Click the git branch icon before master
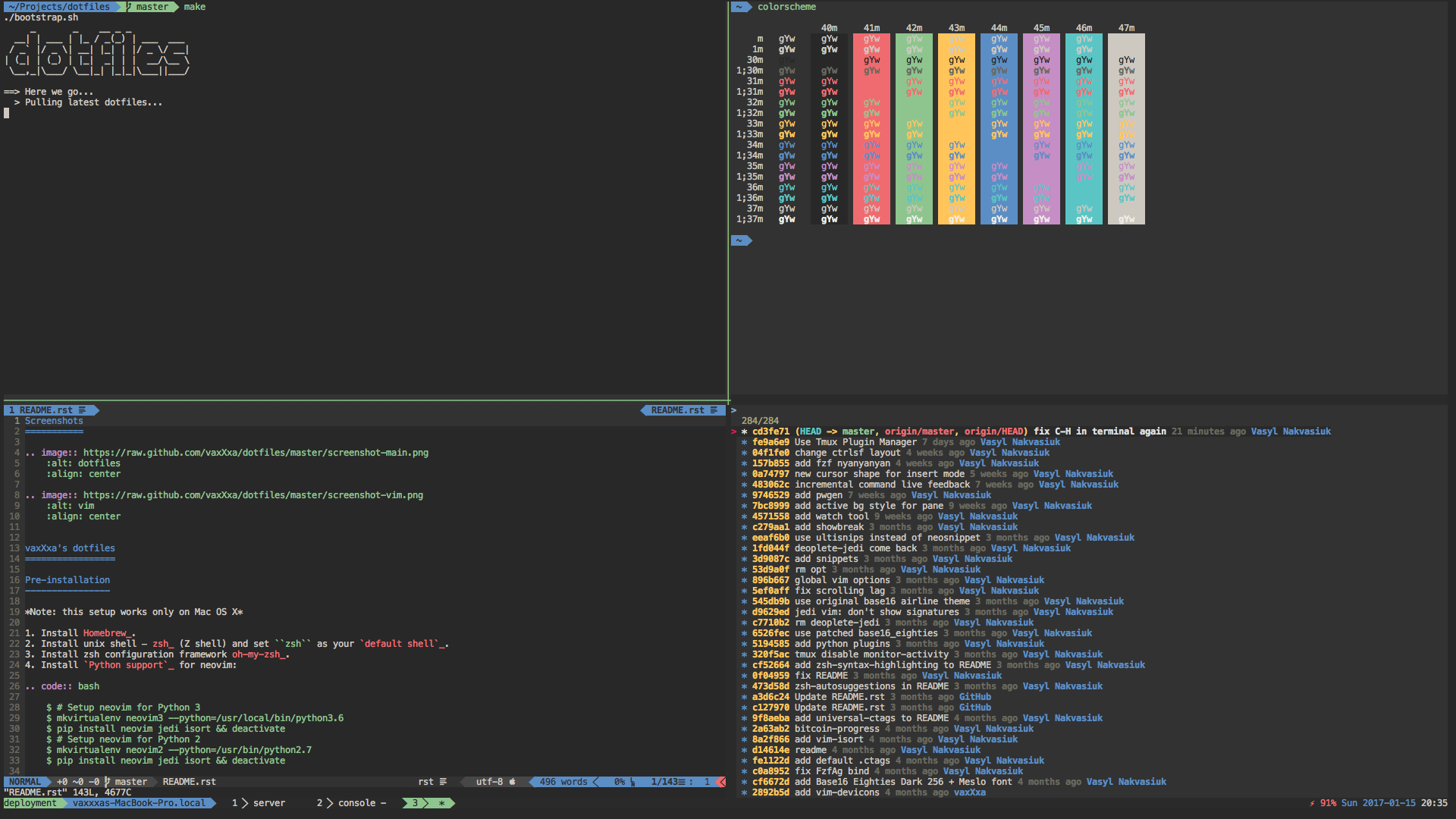 (x=108, y=782)
